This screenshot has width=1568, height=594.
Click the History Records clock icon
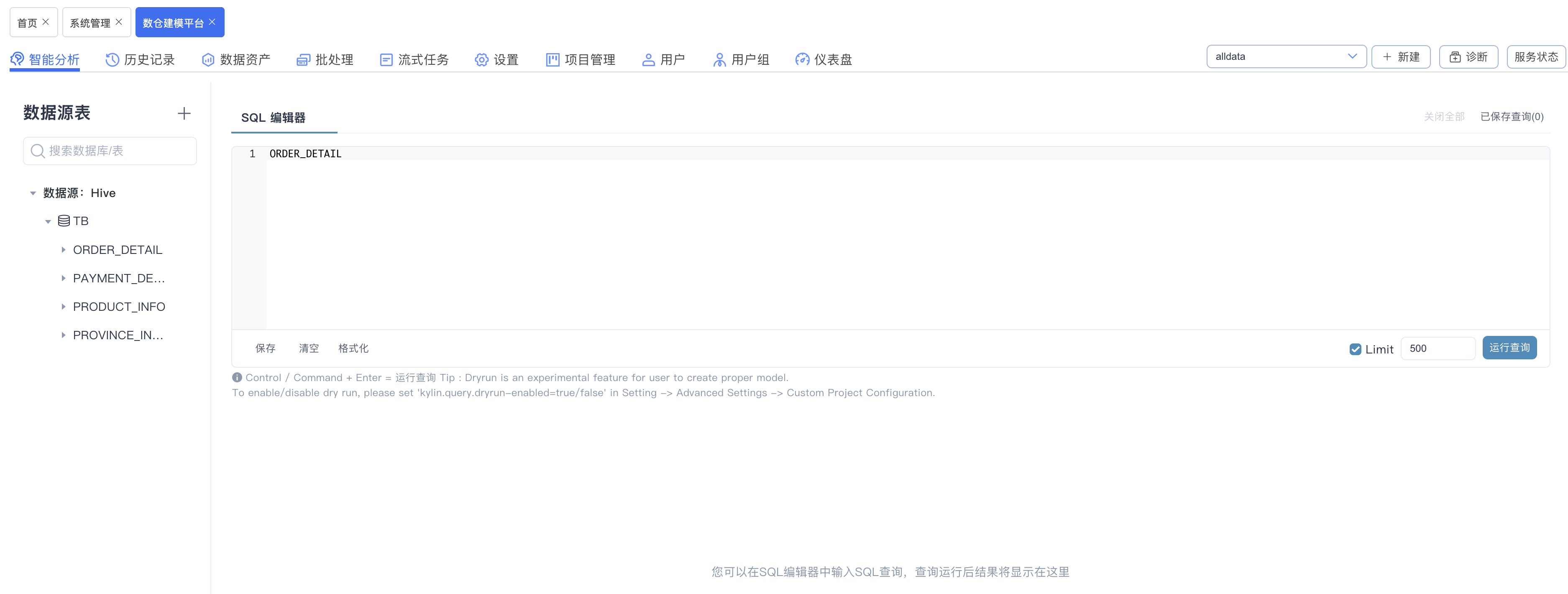point(112,60)
